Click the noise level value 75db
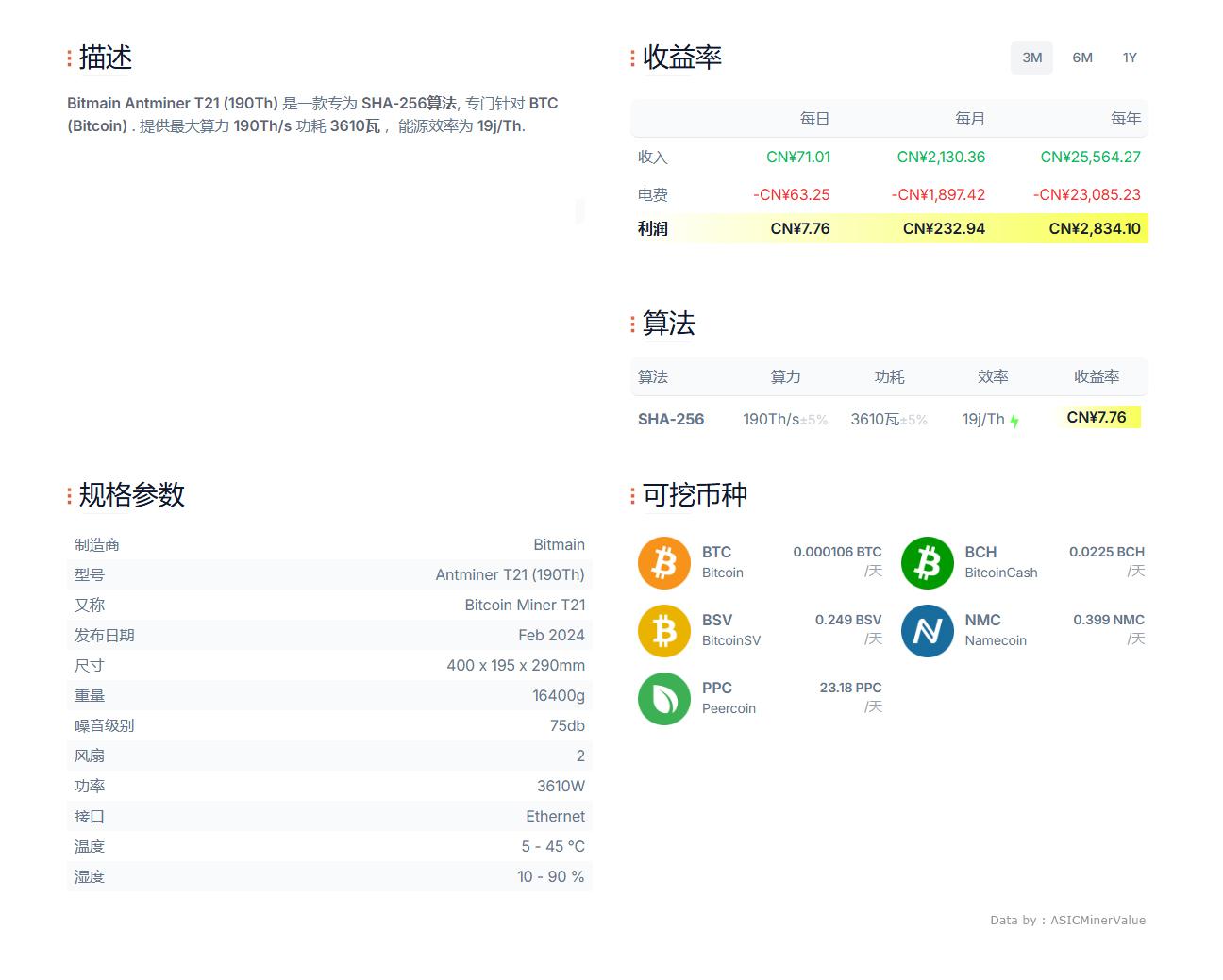This screenshot has width=1223, height=980. click(567, 725)
